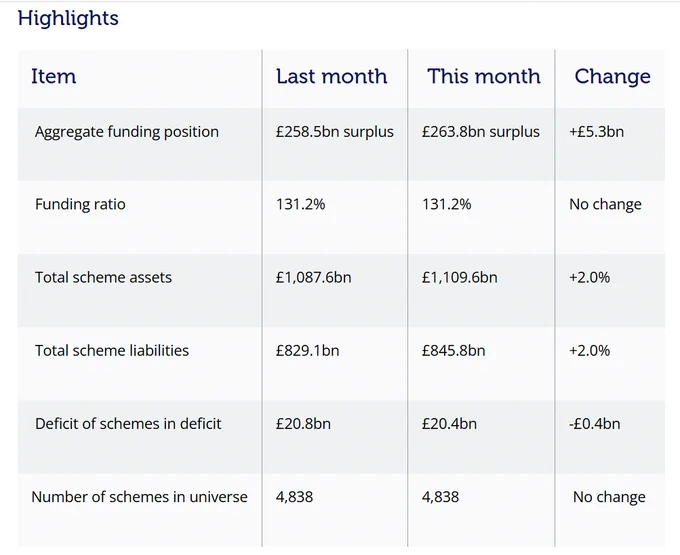This screenshot has width=680, height=555.
Task: Select Deficit of schemes in deficit label
Action: [128, 424]
